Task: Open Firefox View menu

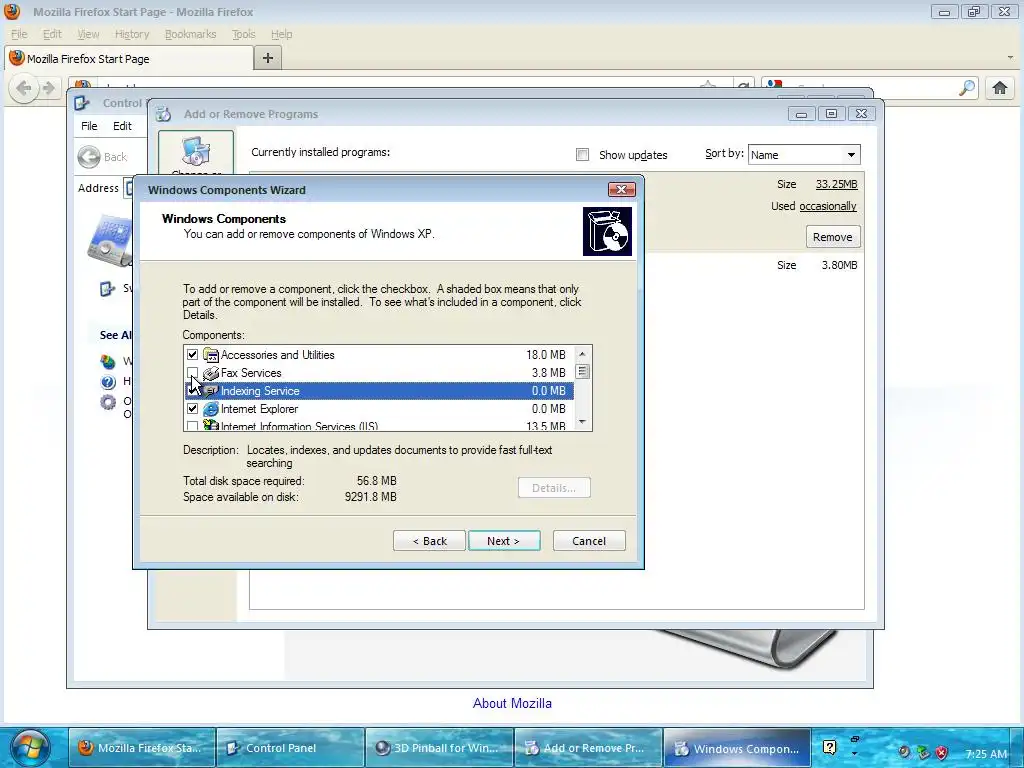Action: (88, 34)
